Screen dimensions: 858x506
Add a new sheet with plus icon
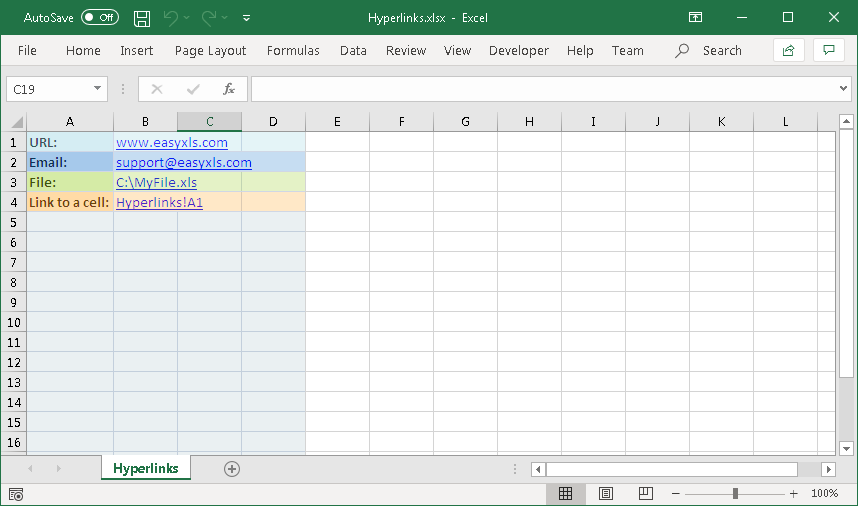pos(232,468)
